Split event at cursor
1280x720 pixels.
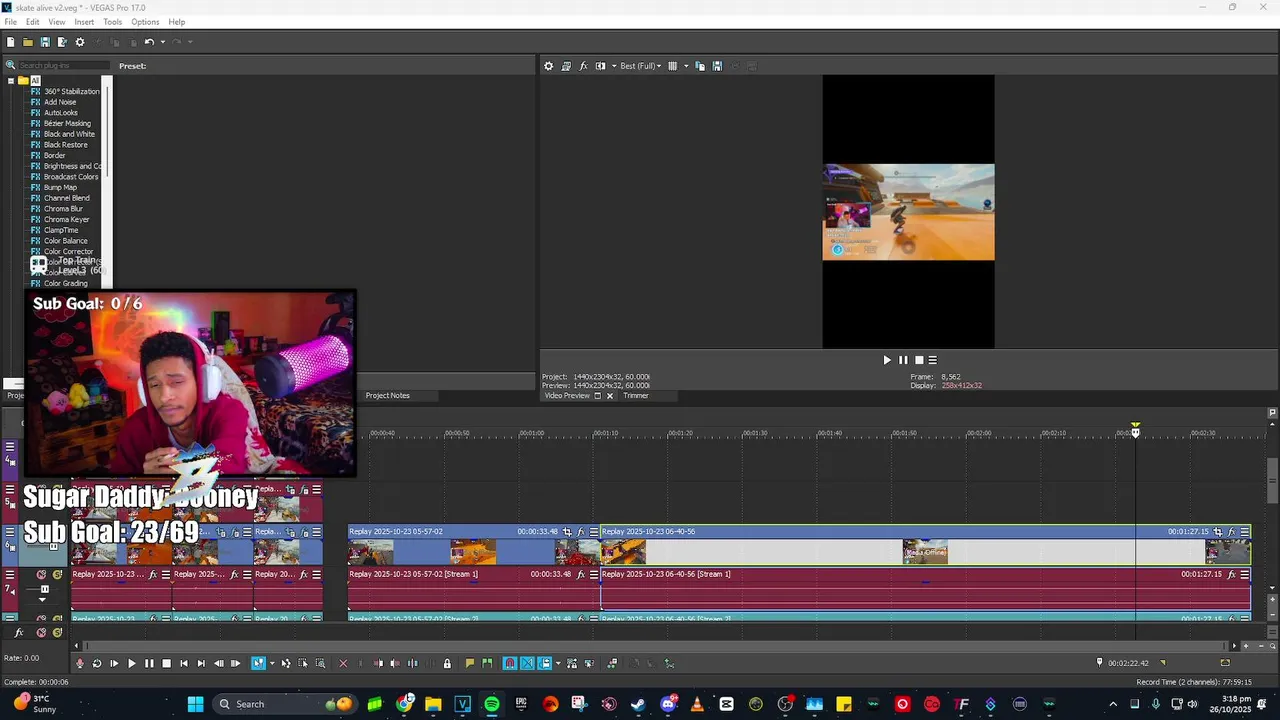pos(412,663)
